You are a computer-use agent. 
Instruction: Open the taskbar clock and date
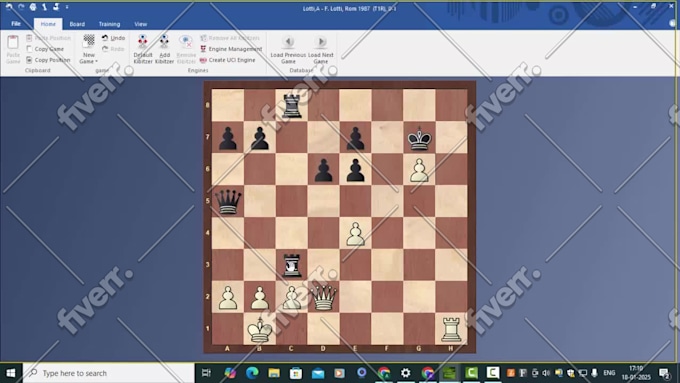(x=636, y=373)
